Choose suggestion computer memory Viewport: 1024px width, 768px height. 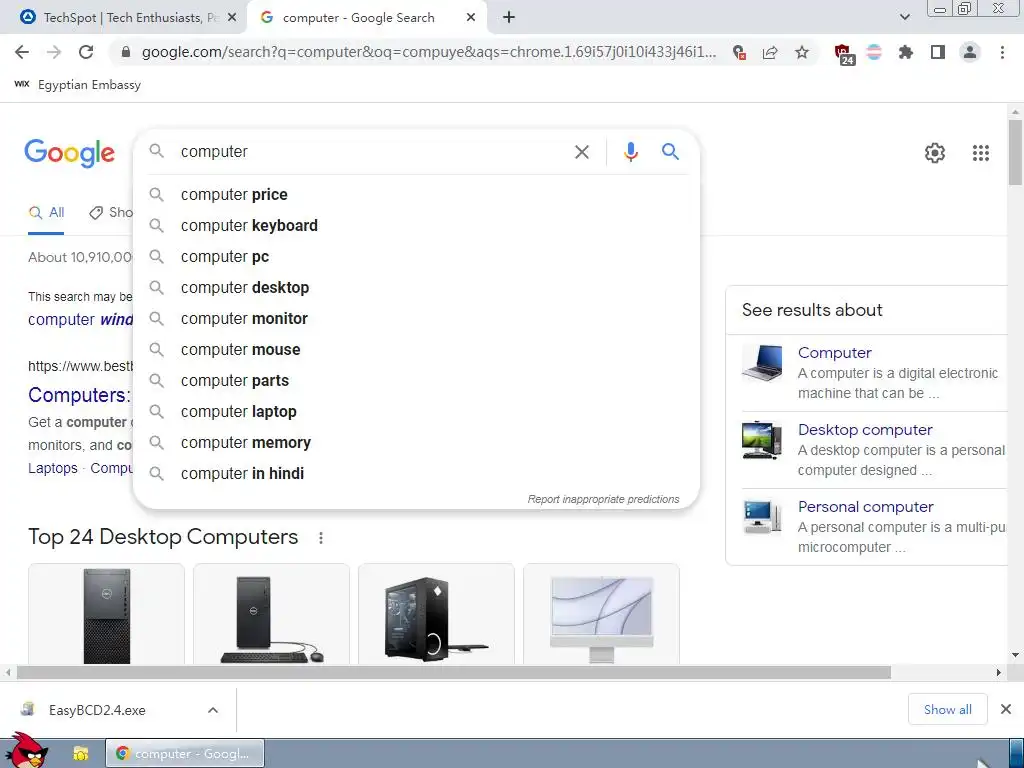(416, 443)
